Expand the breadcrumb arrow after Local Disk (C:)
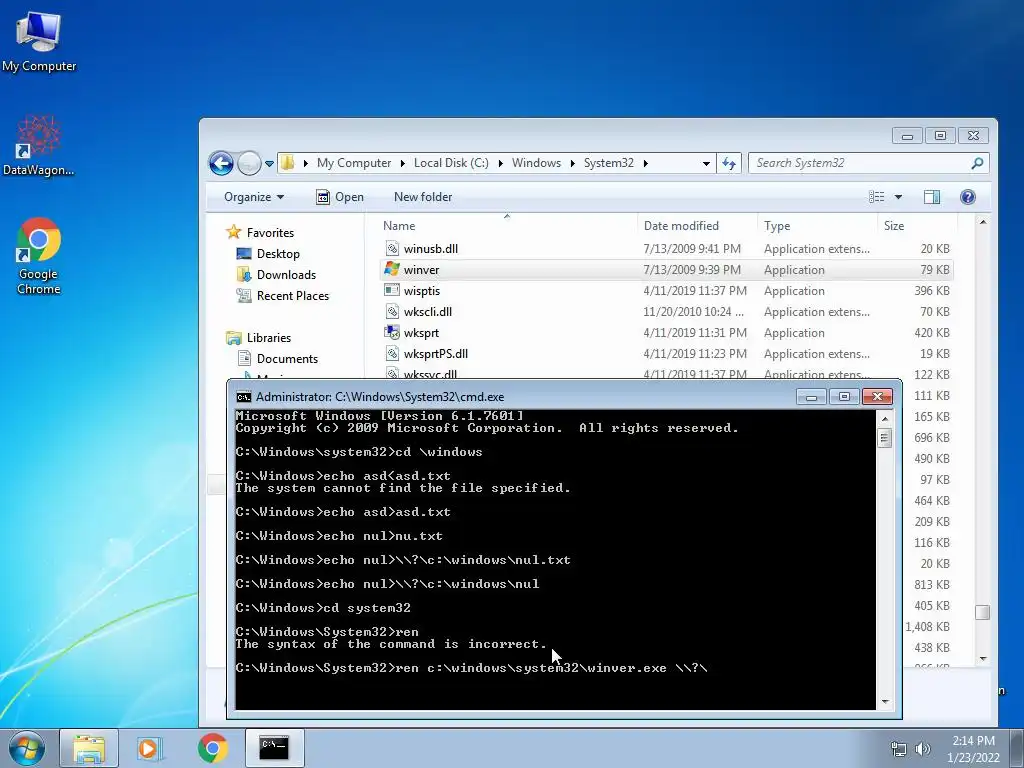 point(500,163)
